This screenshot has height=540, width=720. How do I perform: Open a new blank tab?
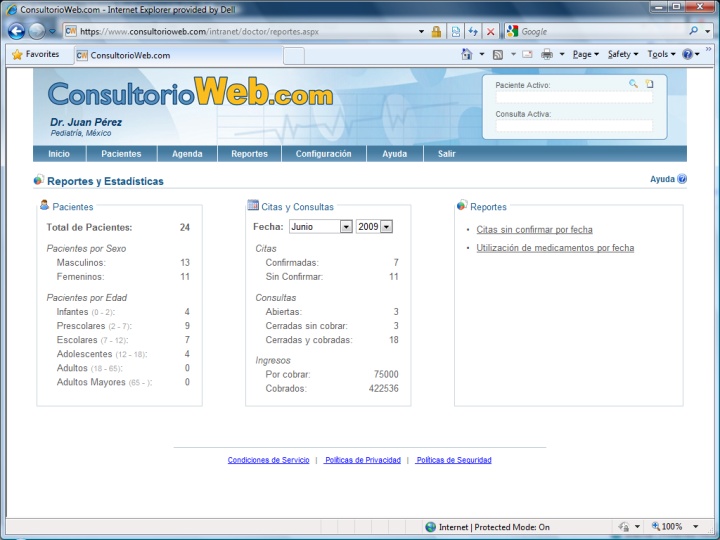[294, 56]
